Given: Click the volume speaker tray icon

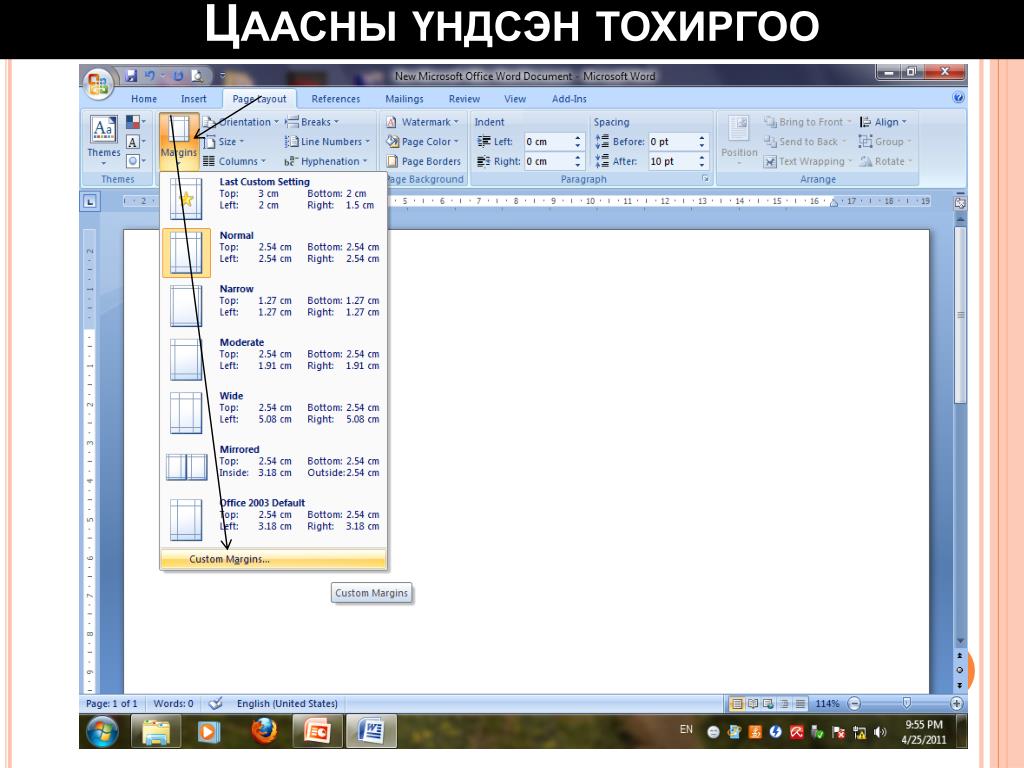Looking at the screenshot, I should coord(880,732).
